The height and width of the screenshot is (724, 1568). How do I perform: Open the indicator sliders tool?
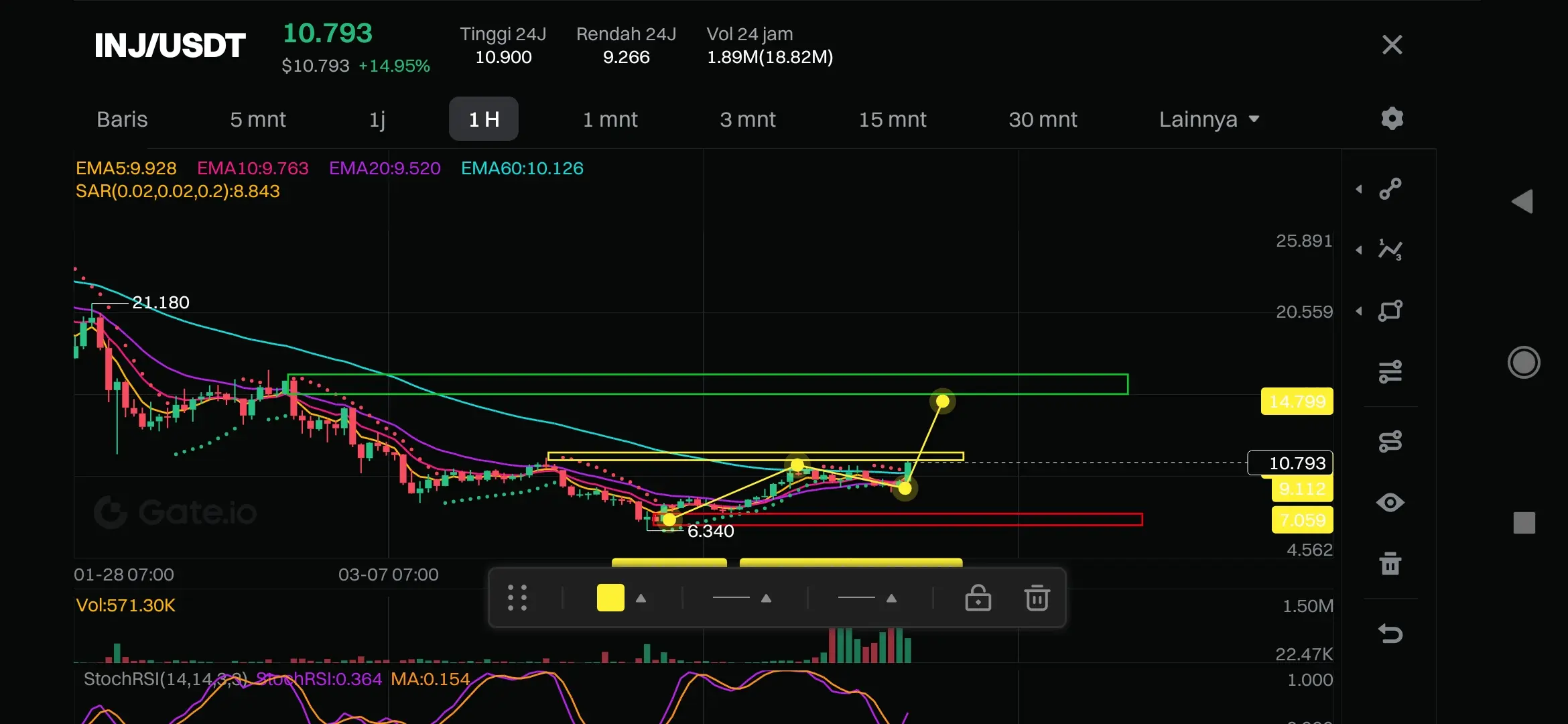pos(1390,371)
